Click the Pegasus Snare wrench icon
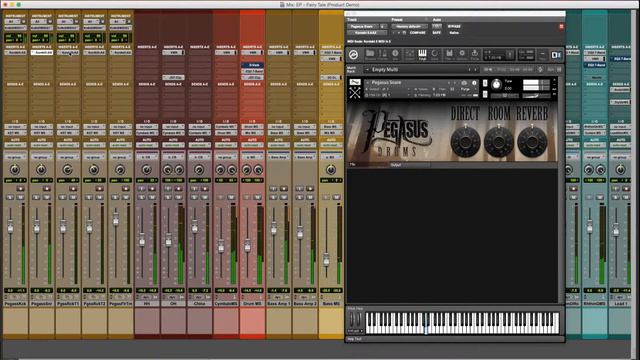The width and height of the screenshot is (640, 360). coord(355,82)
